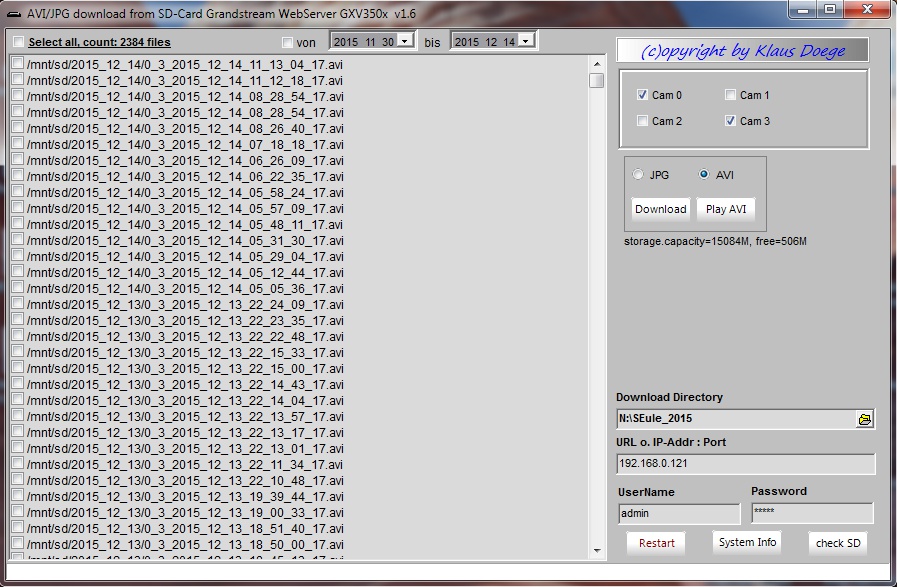The image size is (897, 587).
Task: Toggle the 'von' date filter checkbox
Action: (288, 42)
